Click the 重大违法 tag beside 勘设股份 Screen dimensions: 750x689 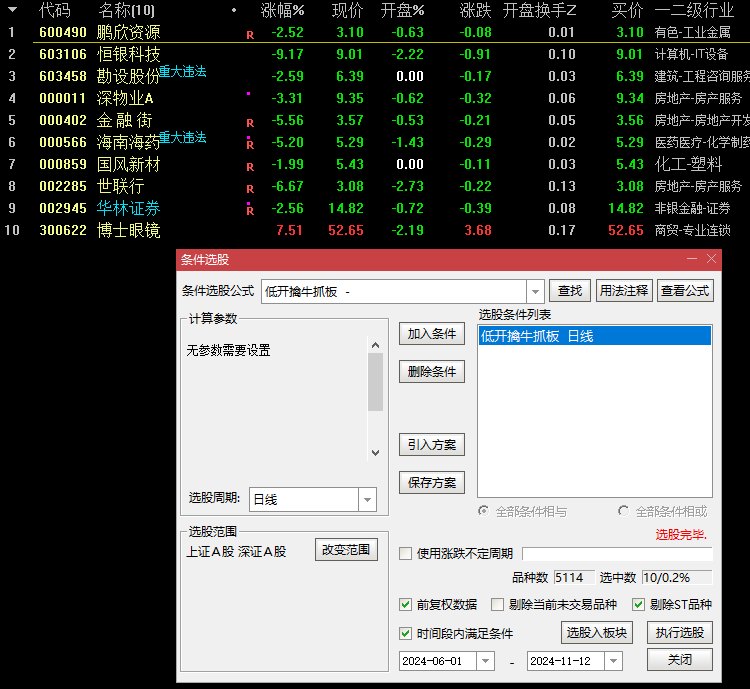point(182,72)
